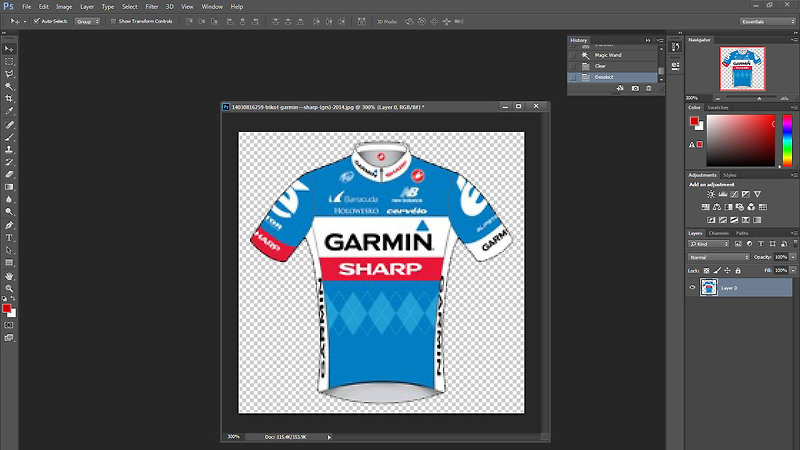Select the Zoom tool
Viewport: 800px width, 450px height.
tap(9, 289)
